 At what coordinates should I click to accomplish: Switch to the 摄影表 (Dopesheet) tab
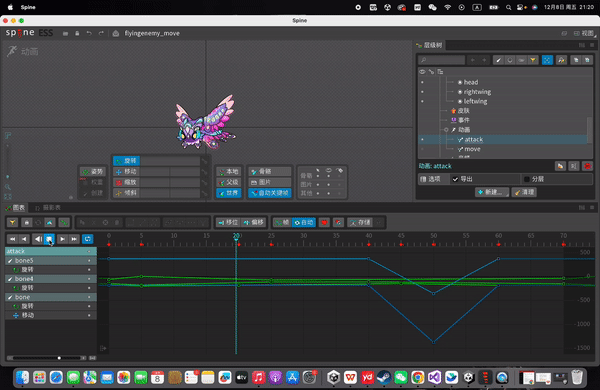[48, 208]
